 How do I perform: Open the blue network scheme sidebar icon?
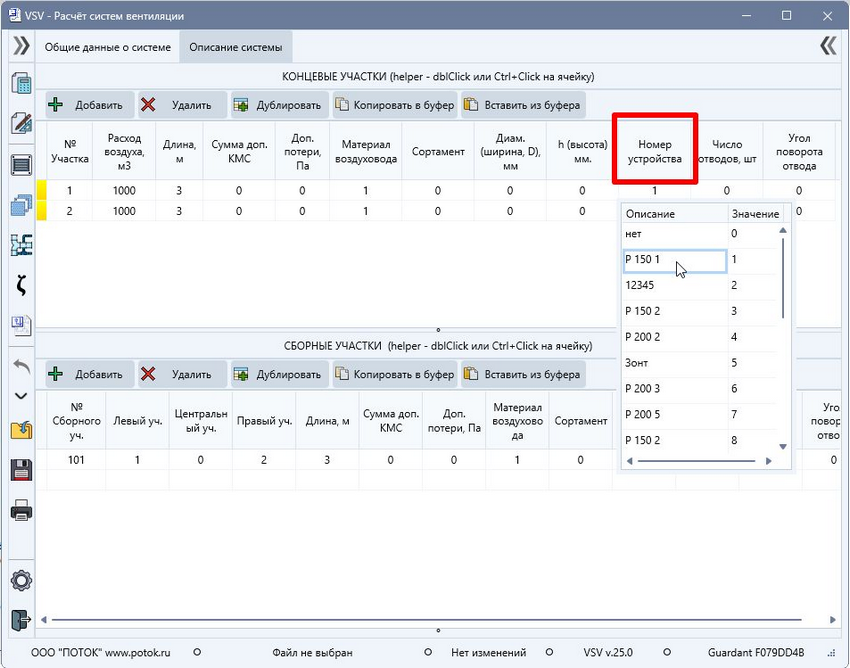click(x=21, y=245)
